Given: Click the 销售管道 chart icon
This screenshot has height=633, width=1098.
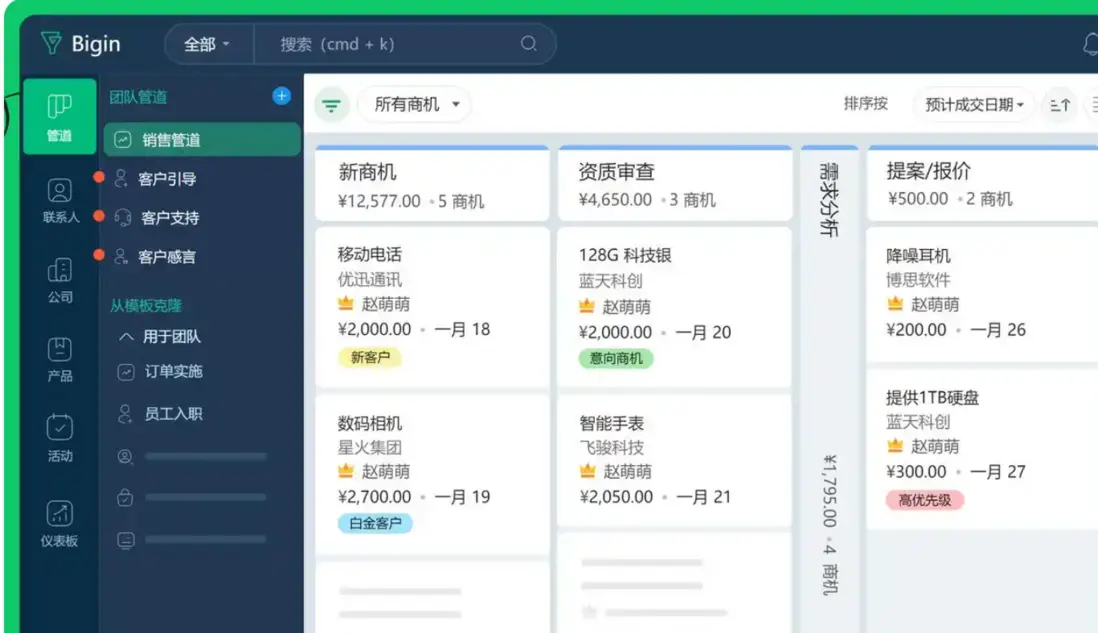Looking at the screenshot, I should coord(123,139).
